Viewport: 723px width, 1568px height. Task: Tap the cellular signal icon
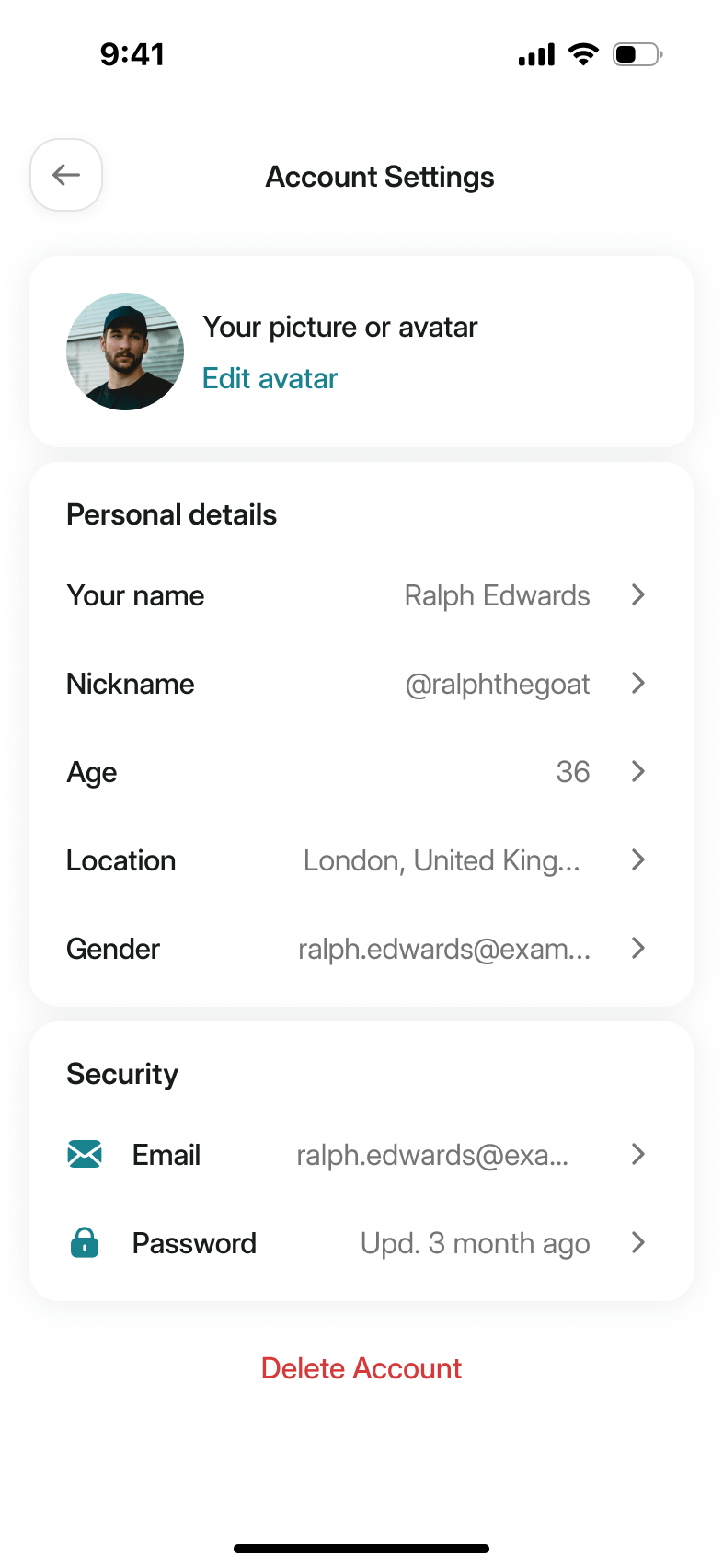tap(536, 55)
